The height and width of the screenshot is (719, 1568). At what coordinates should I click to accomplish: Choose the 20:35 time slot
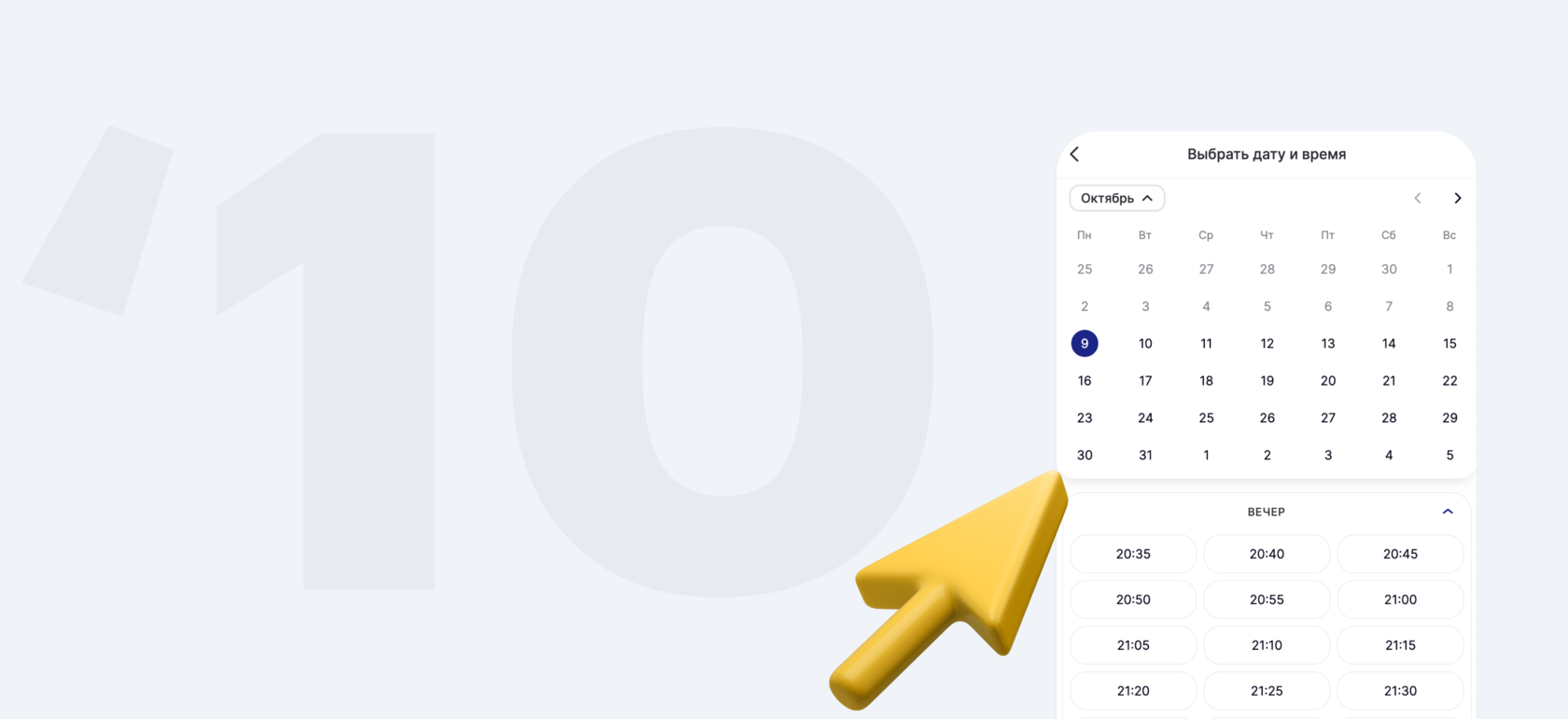click(1133, 554)
